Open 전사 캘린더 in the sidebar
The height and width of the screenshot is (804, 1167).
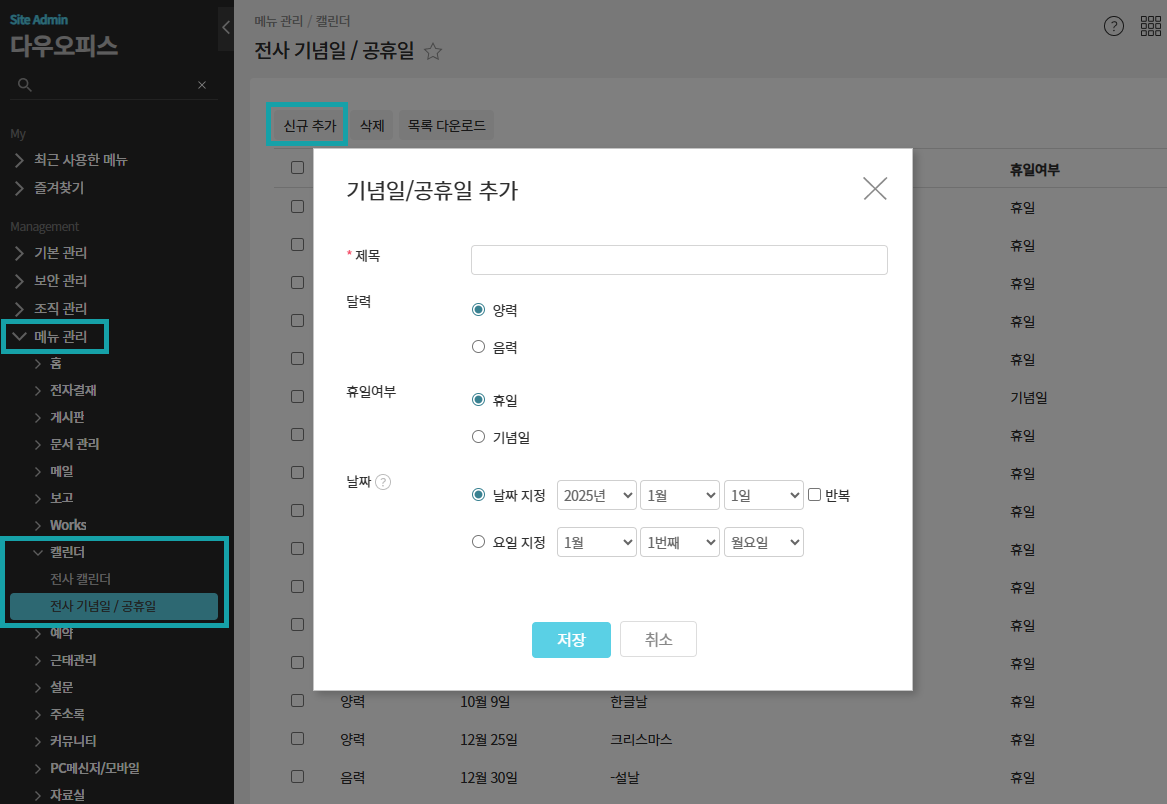point(80,579)
